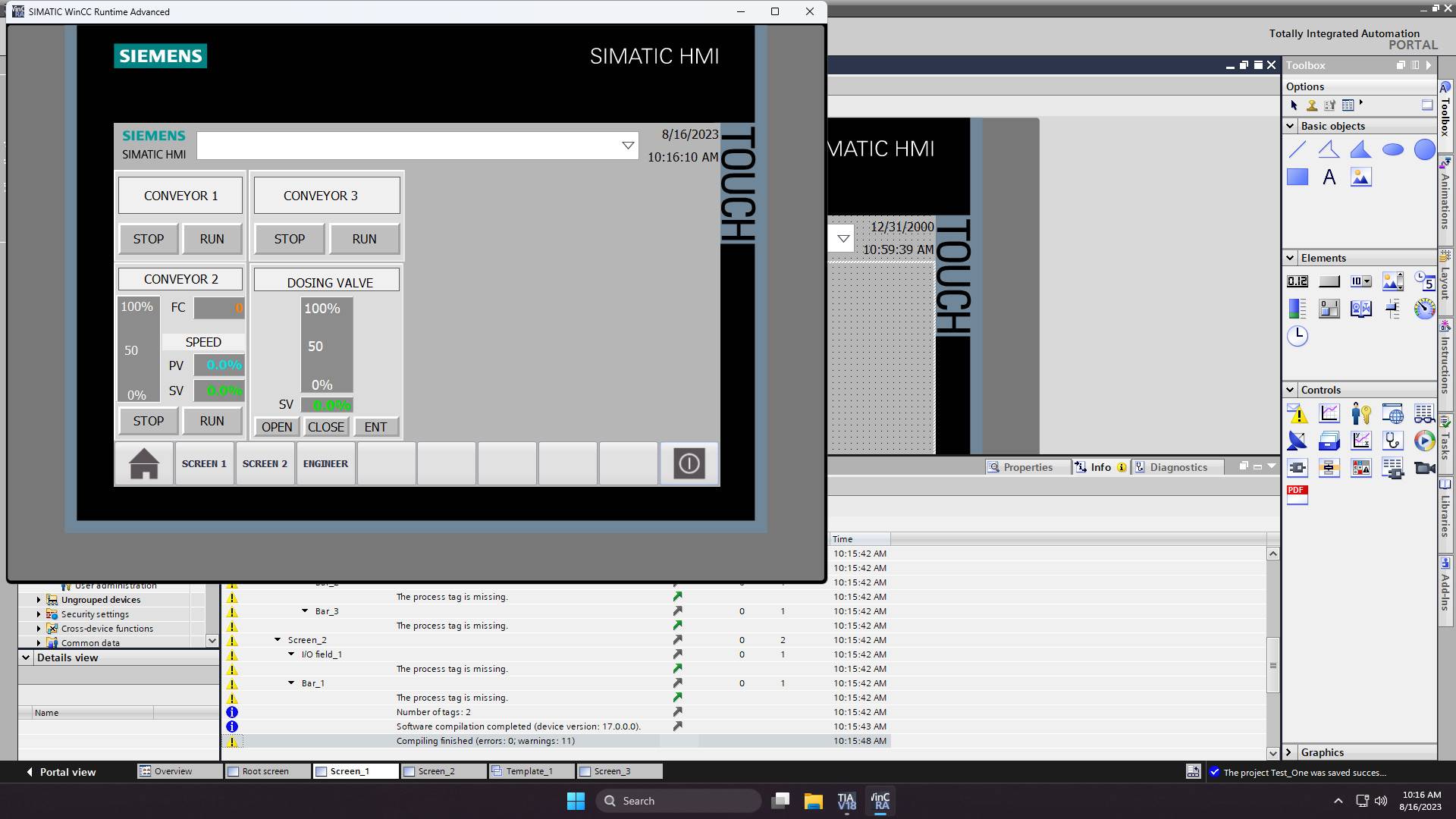Viewport: 1456px width, 819px height.
Task: Open Windows Start menu
Action: click(x=576, y=801)
